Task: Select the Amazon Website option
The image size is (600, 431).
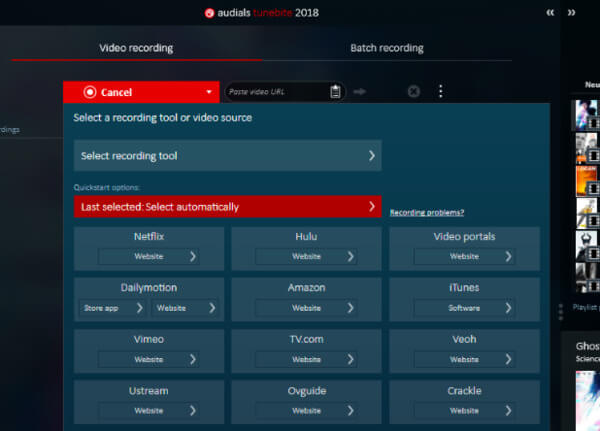Action: point(307,308)
